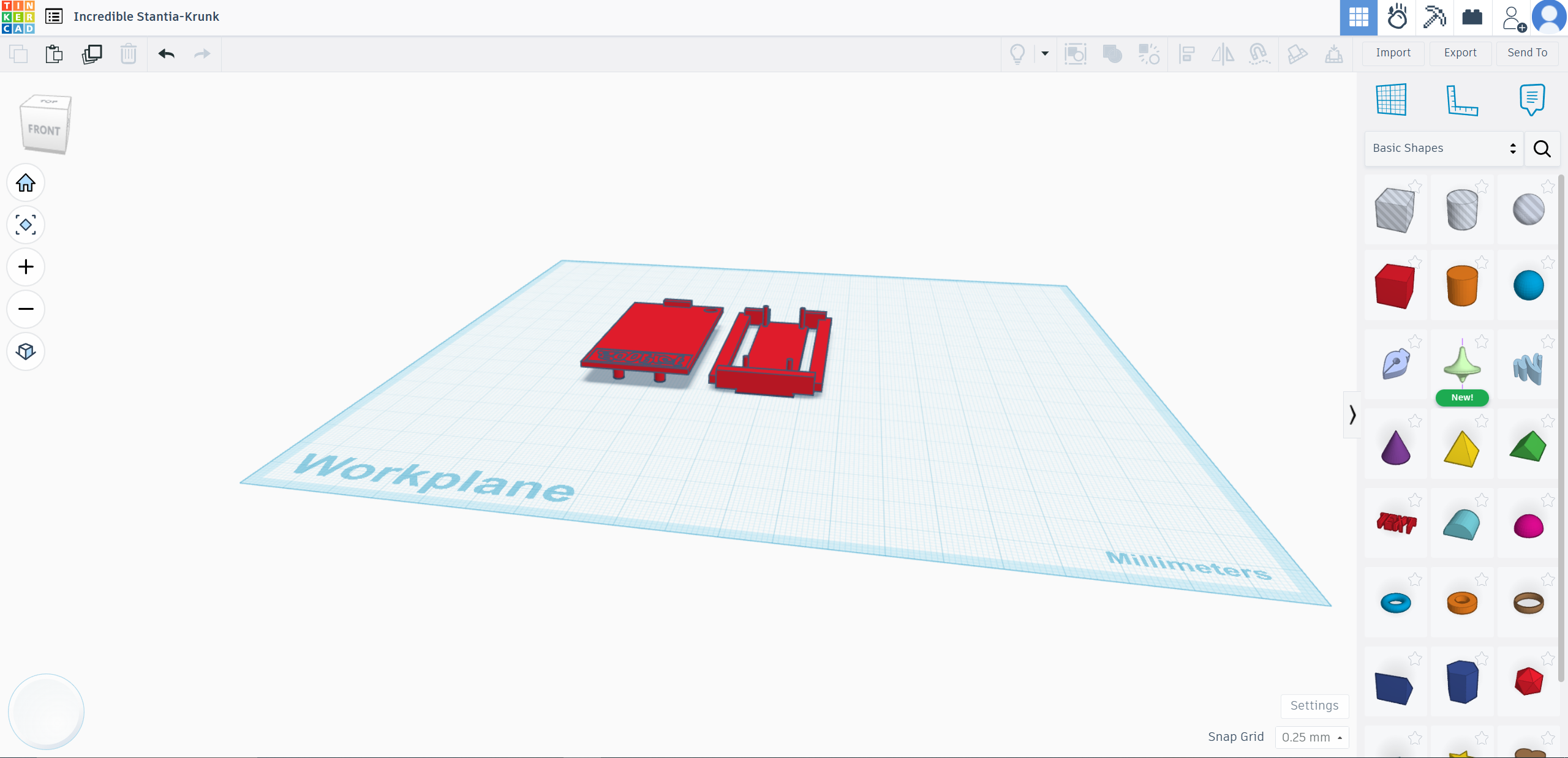Select the orange Tube shape
This screenshot has height=758, width=1568.
click(x=1462, y=603)
